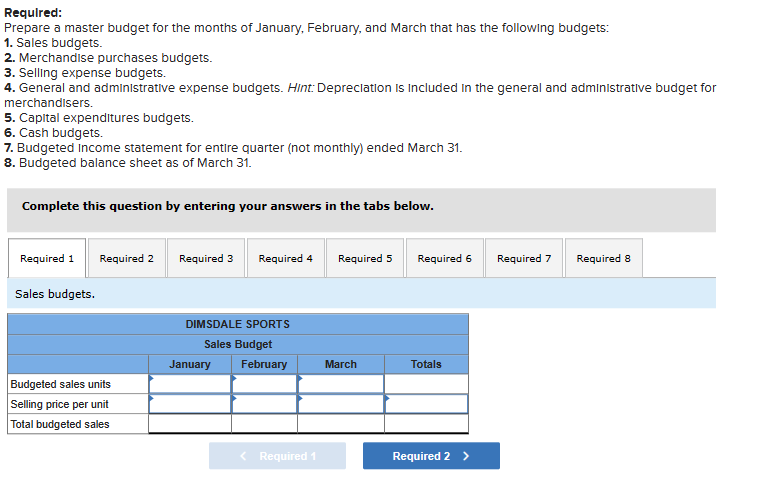Switch to the Required 8 tab
The height and width of the screenshot is (479, 774).
pyautogui.click(x=603, y=258)
